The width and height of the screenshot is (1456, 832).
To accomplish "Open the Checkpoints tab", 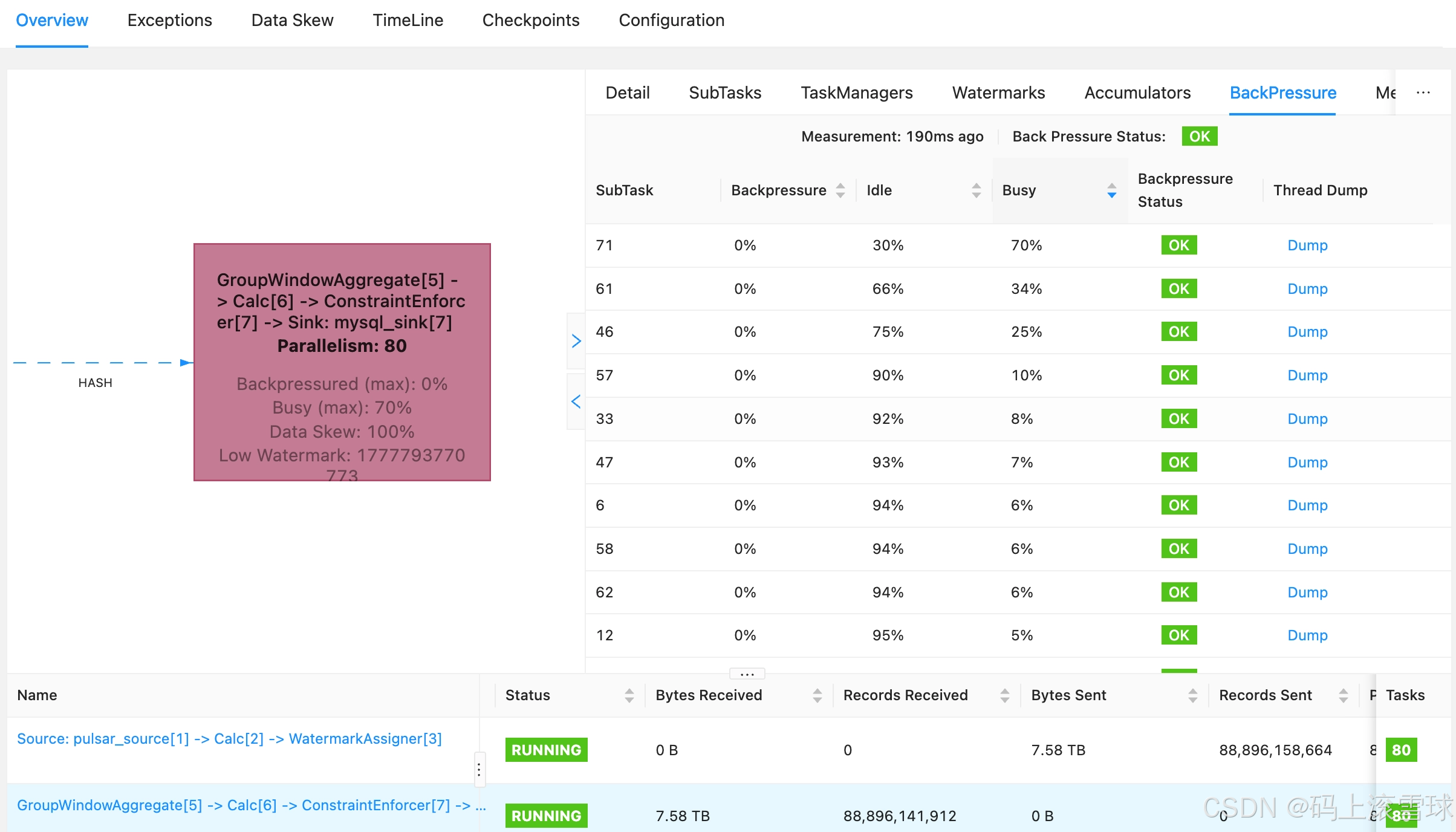I will 531,21.
